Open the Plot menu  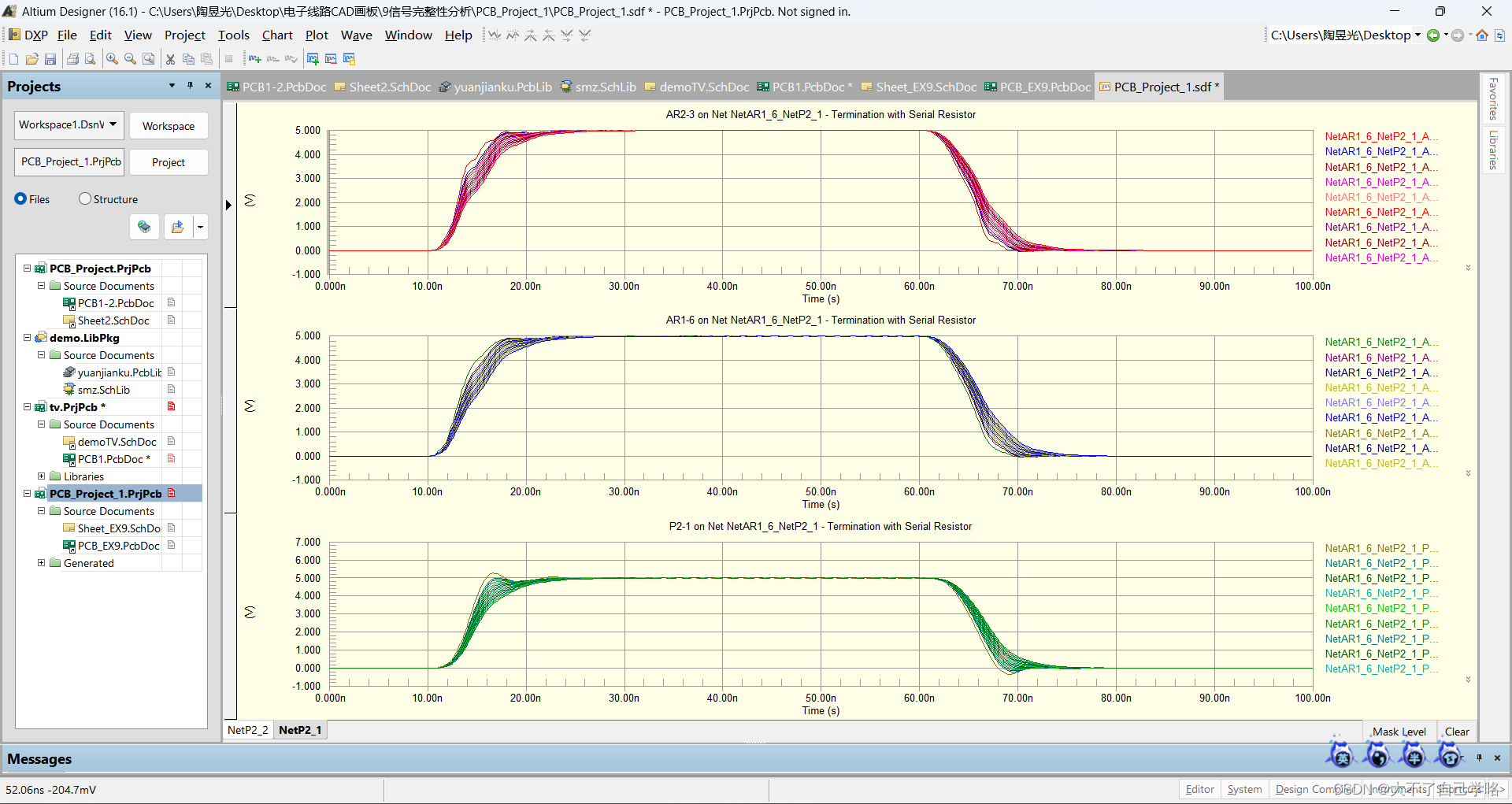pyautogui.click(x=317, y=35)
